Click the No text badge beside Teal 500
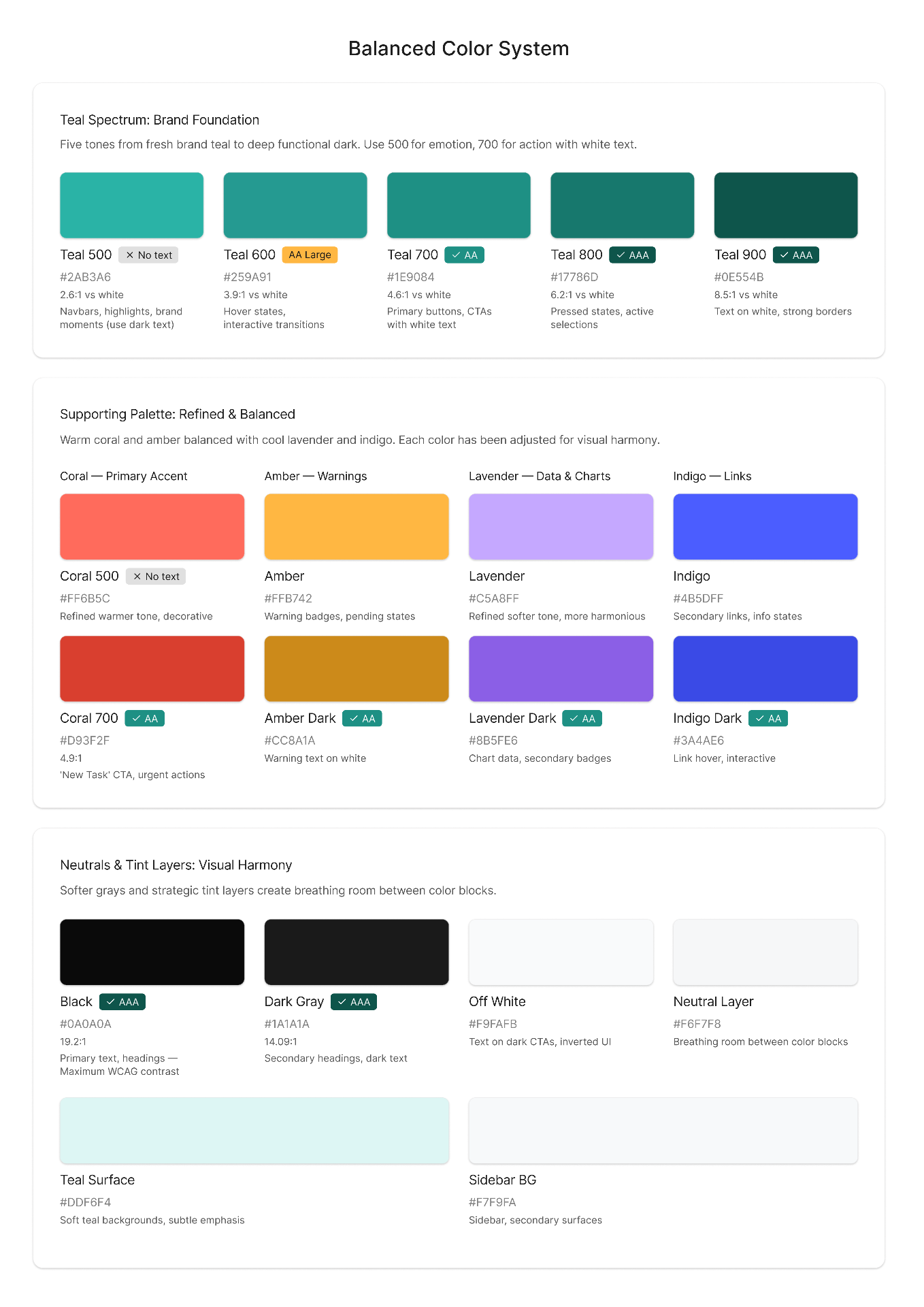924x1307 pixels. (148, 255)
